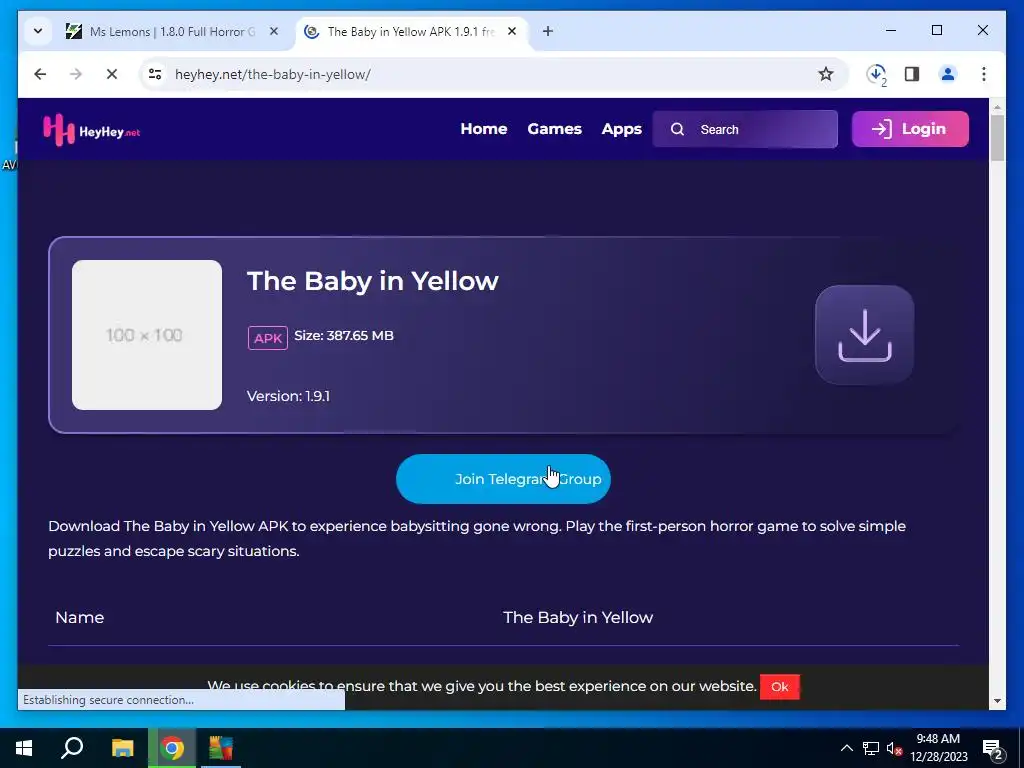Expand the tab search dropdown

[38, 31]
